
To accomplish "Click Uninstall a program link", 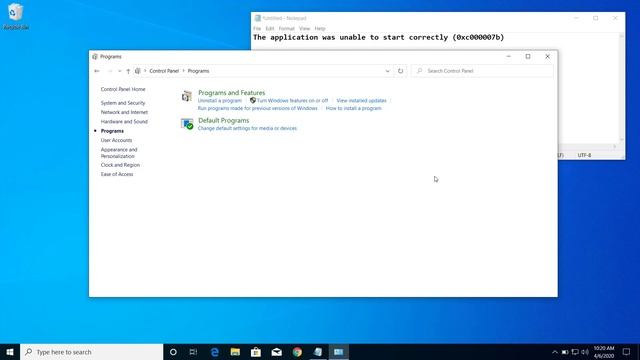I will [x=220, y=100].
